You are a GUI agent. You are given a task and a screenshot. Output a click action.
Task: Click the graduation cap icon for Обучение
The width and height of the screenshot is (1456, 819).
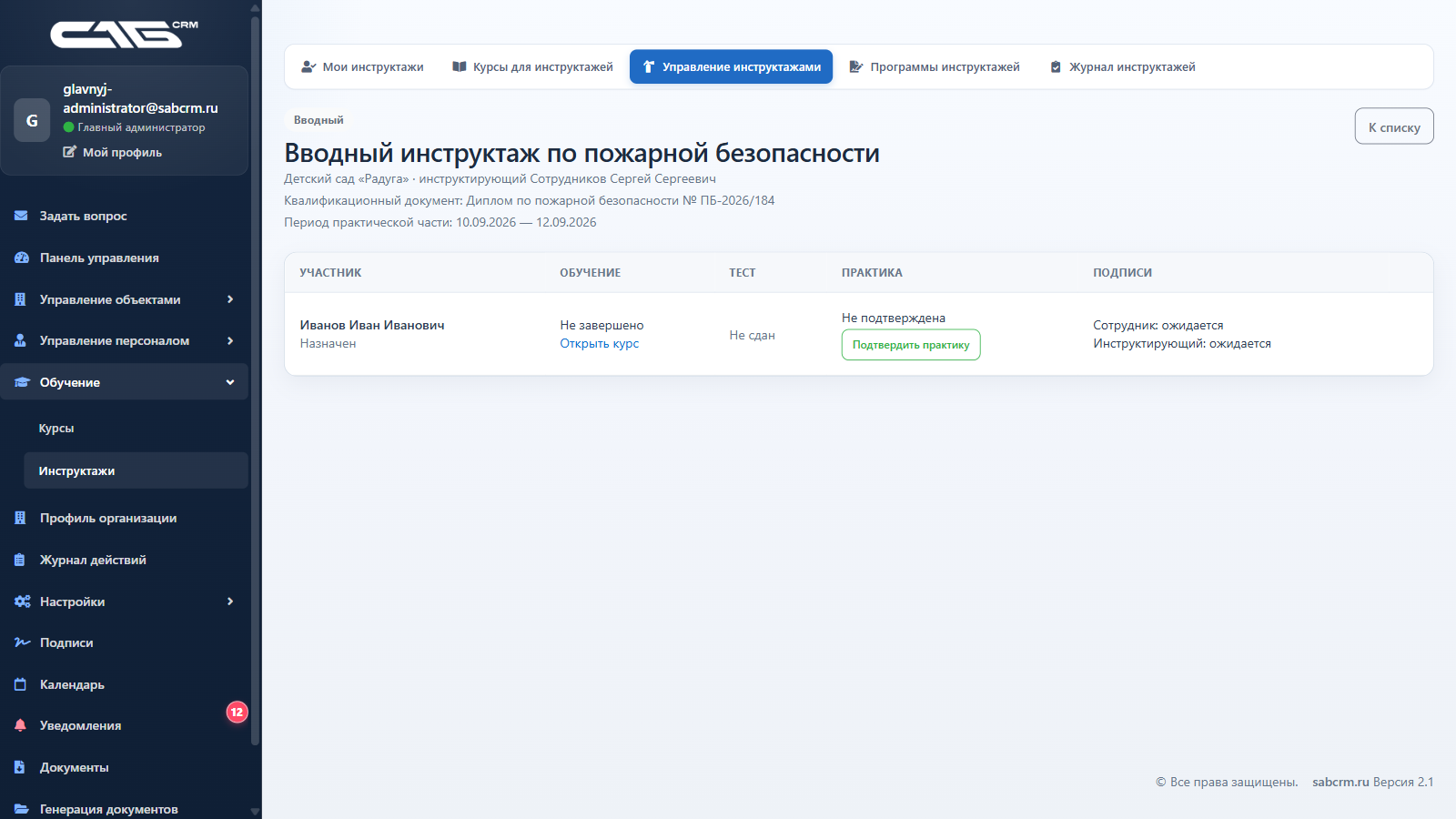click(22, 382)
